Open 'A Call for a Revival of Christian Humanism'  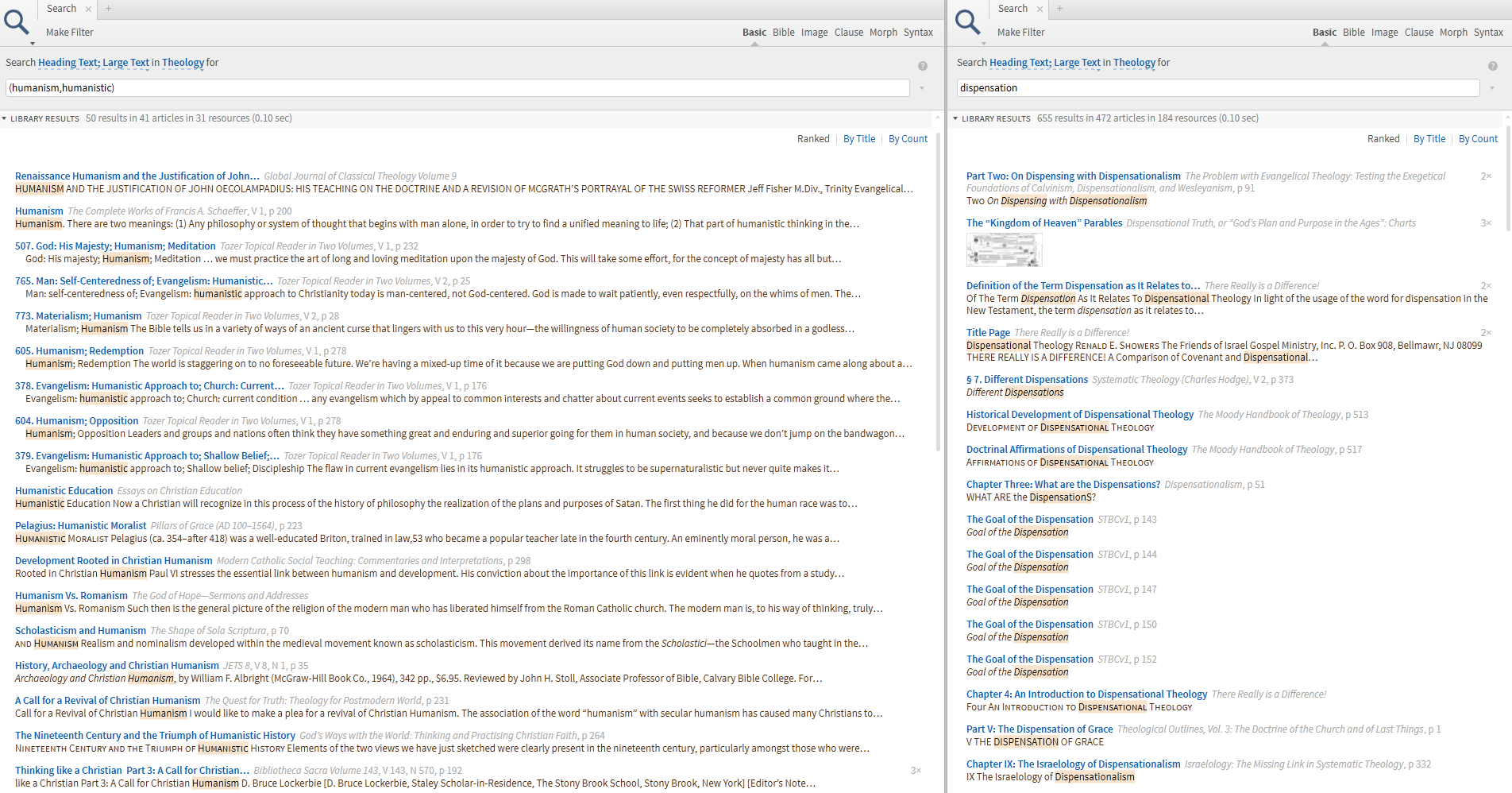point(108,701)
